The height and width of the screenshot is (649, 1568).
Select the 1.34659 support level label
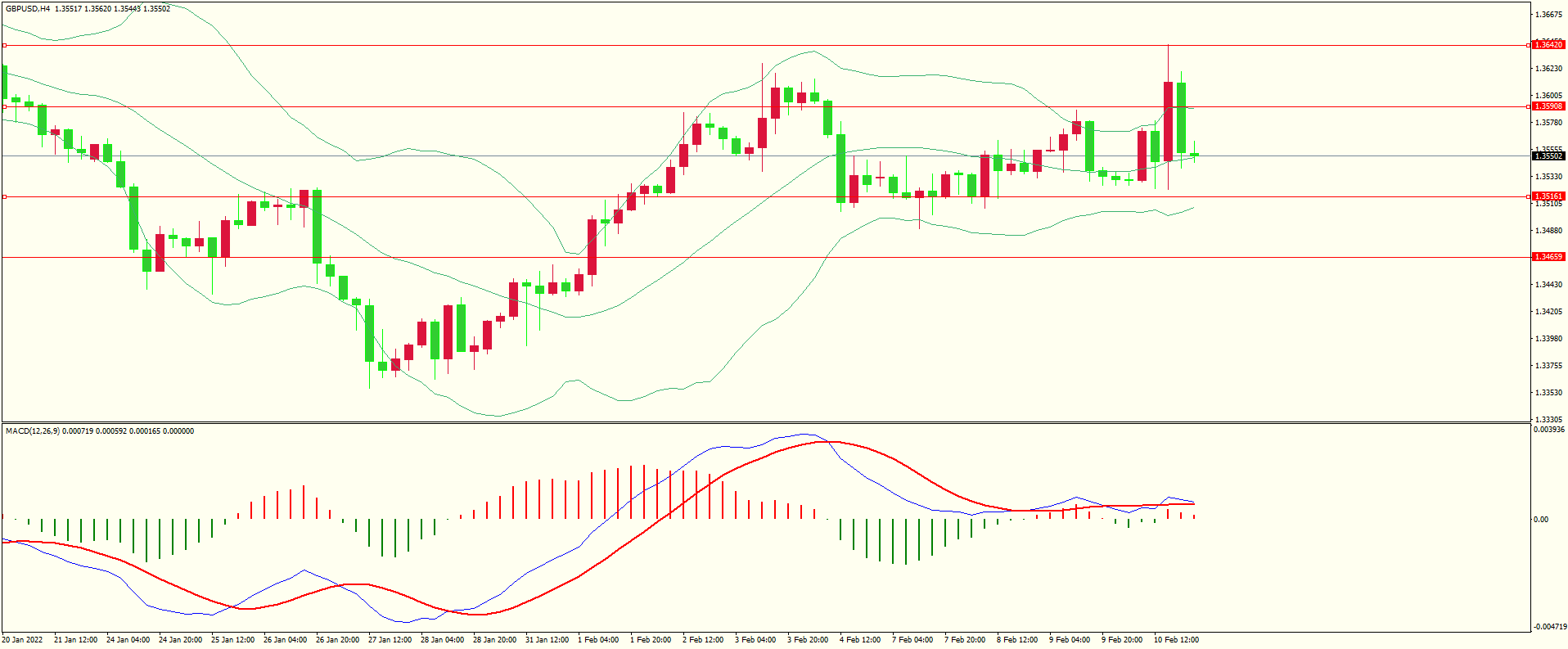[1548, 257]
